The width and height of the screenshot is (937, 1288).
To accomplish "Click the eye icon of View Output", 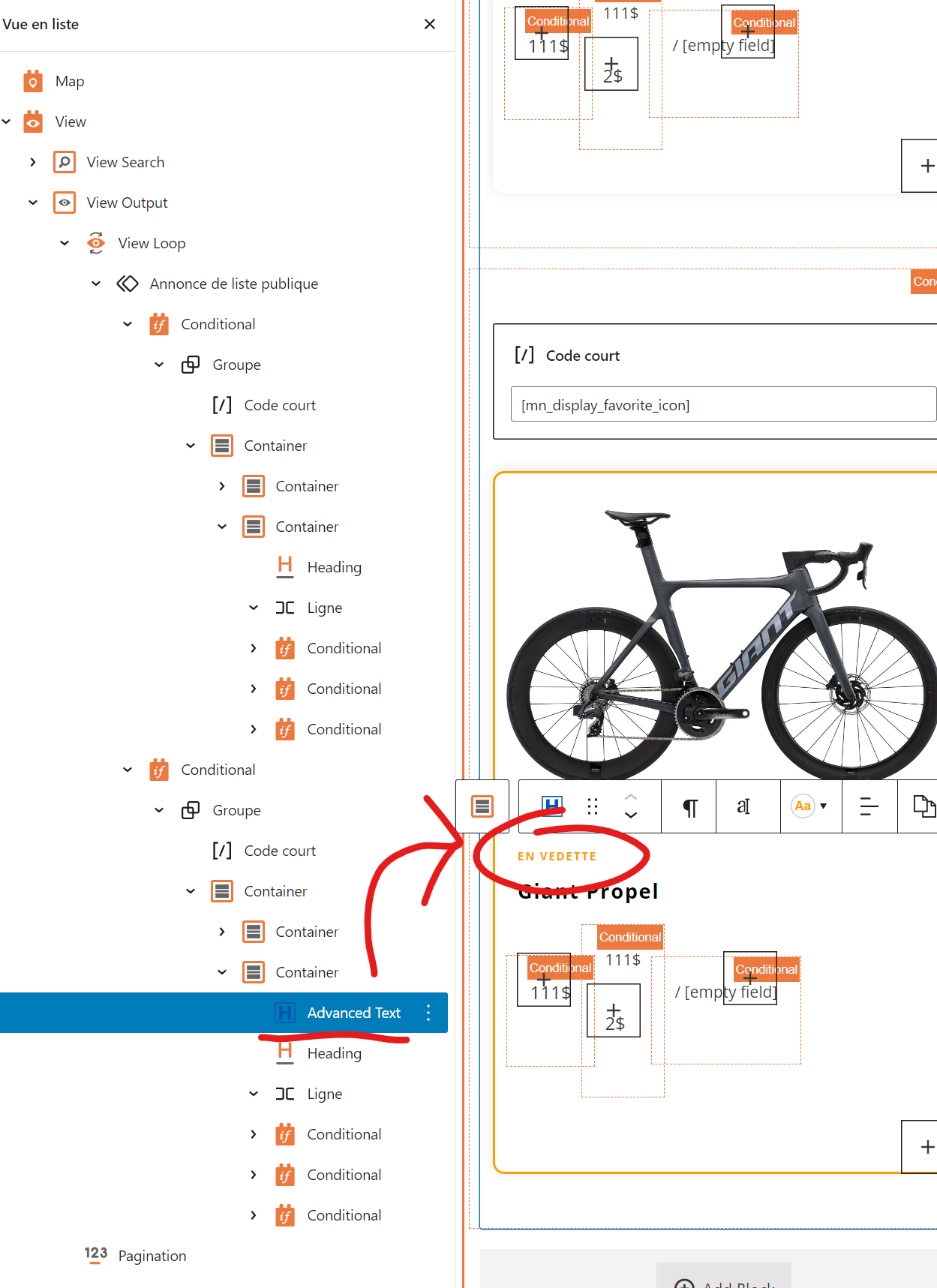I will click(65, 203).
